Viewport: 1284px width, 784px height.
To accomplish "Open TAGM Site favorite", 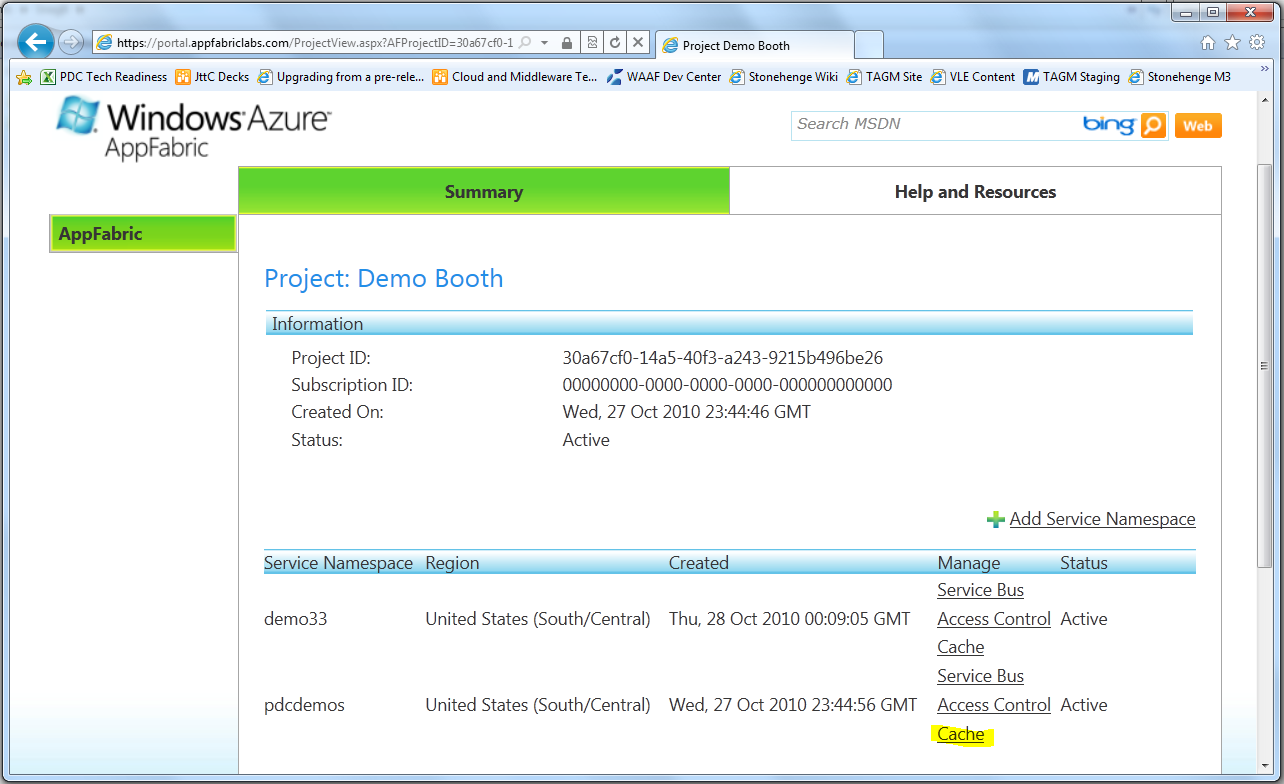I will tap(884, 77).
